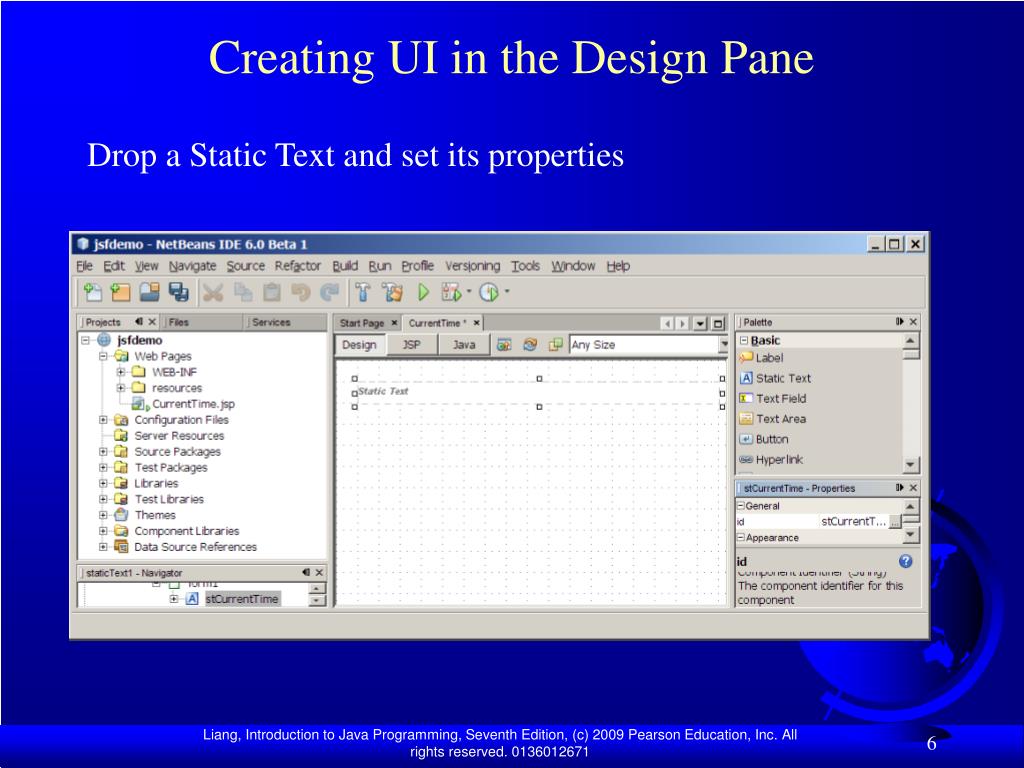Click the Design view button
Screen dimensions: 1024x768
[359, 344]
